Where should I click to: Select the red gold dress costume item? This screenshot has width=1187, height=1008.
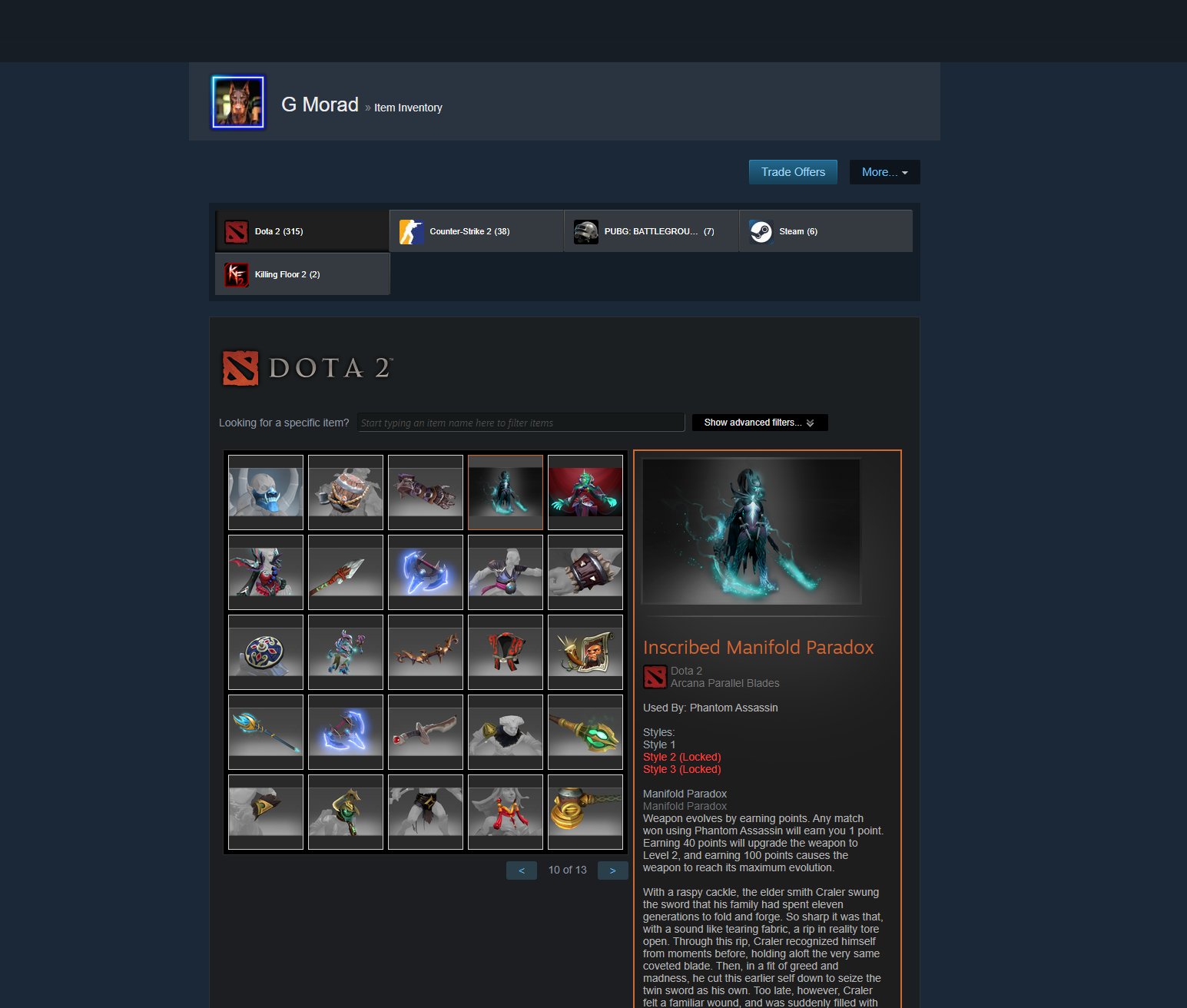pyautogui.click(x=506, y=812)
